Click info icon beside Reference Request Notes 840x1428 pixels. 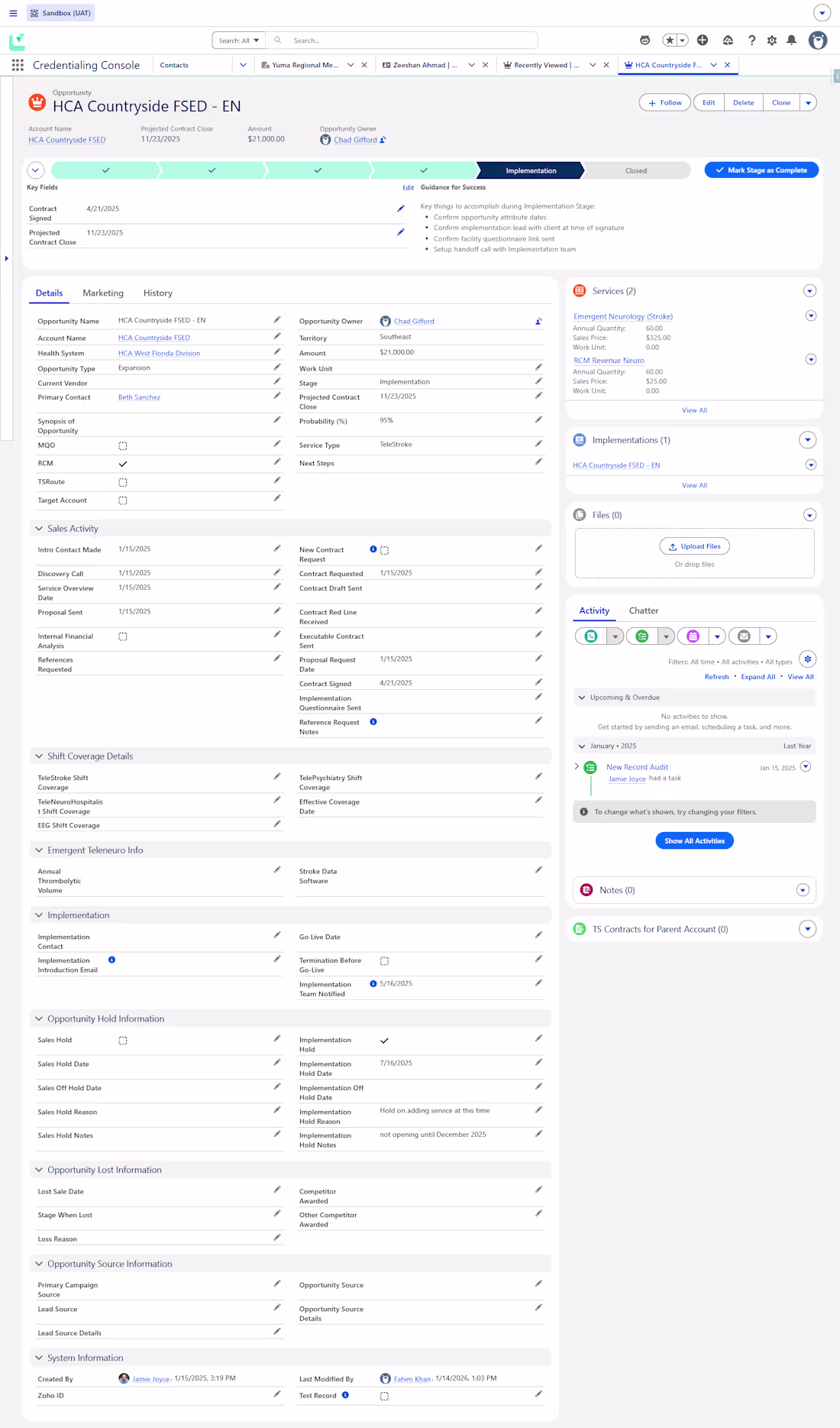pyautogui.click(x=373, y=722)
